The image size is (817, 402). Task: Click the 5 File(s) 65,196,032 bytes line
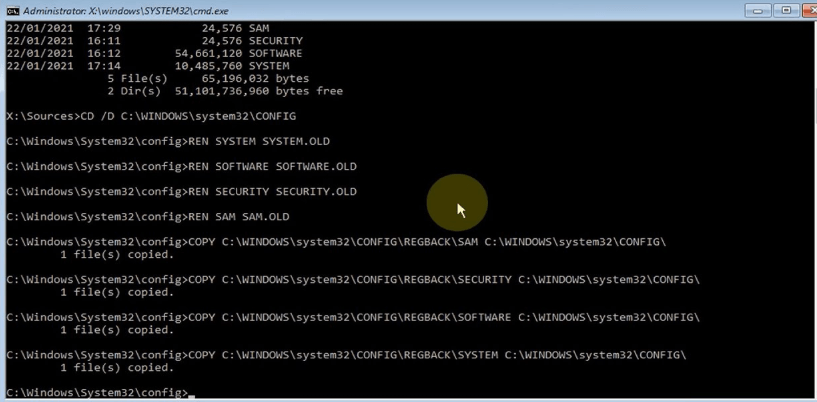[207, 79]
